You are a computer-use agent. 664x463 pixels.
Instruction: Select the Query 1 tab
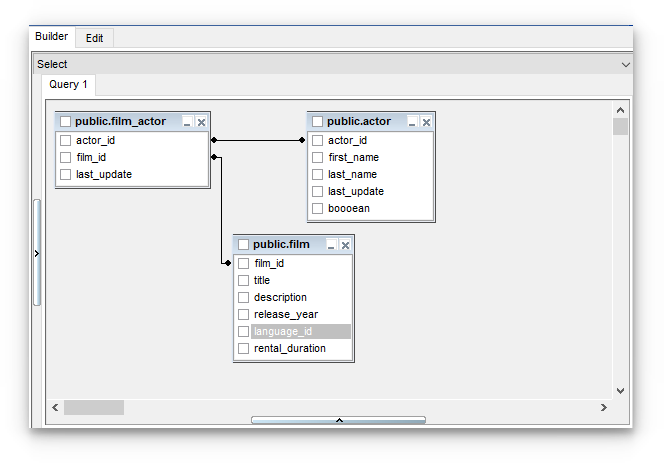point(68,84)
